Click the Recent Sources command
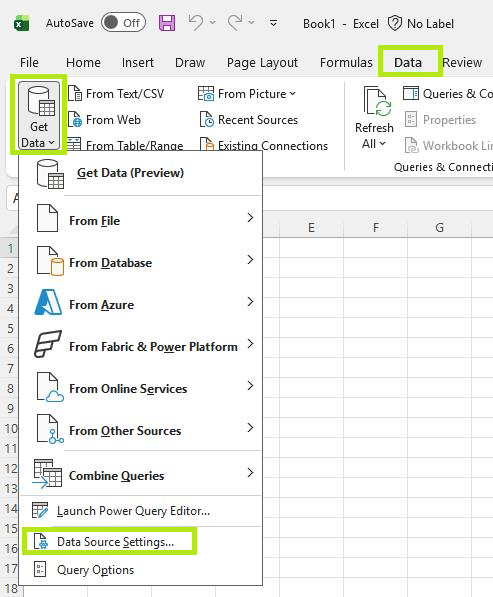The height and width of the screenshot is (597, 493). click(249, 120)
